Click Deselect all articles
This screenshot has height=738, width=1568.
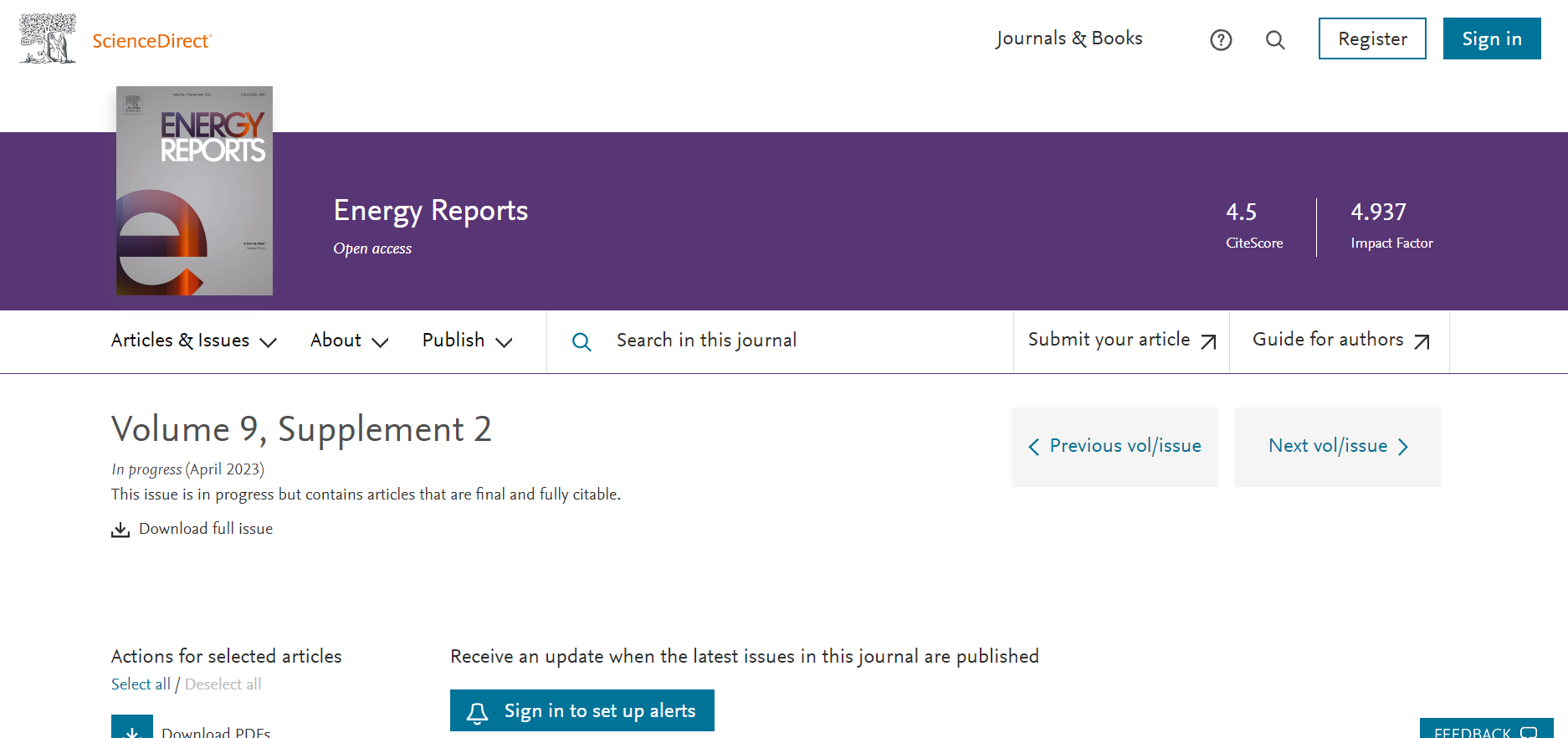(223, 684)
